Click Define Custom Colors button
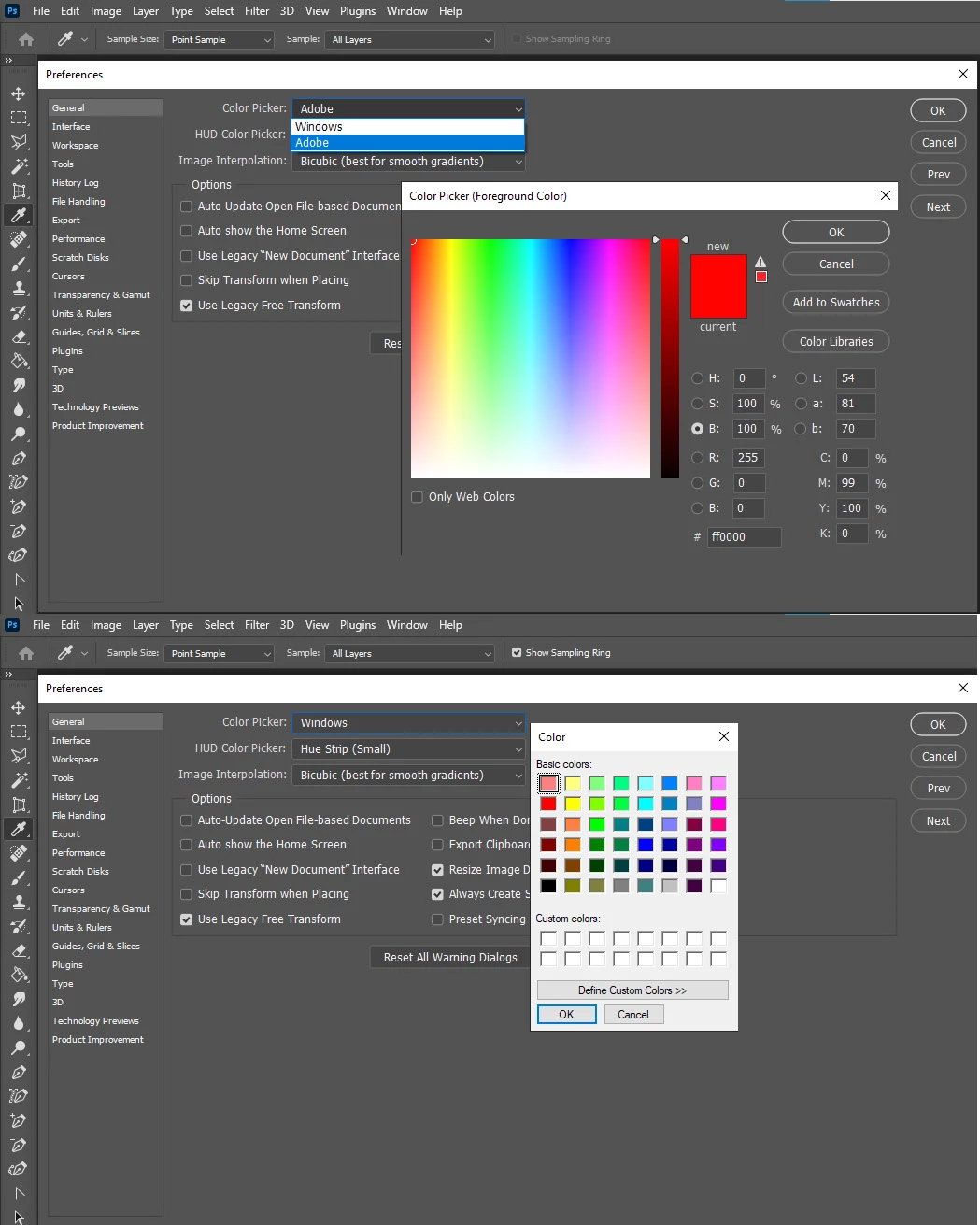This screenshot has height=1225, width=980. [x=632, y=990]
